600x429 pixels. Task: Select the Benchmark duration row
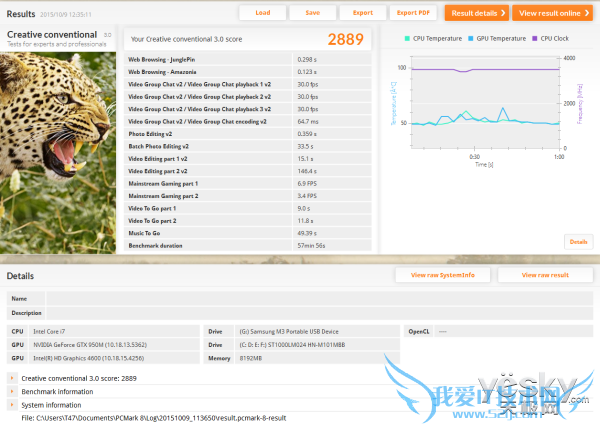click(248, 245)
